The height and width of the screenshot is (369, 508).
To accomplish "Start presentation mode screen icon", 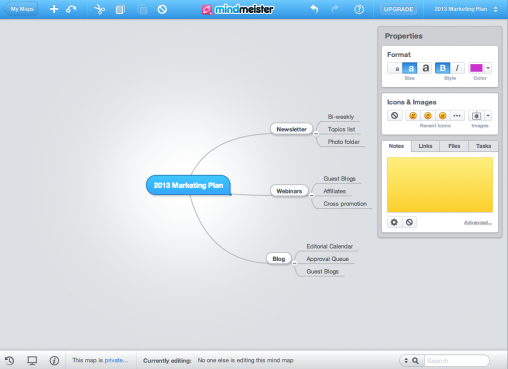I will 32,360.
